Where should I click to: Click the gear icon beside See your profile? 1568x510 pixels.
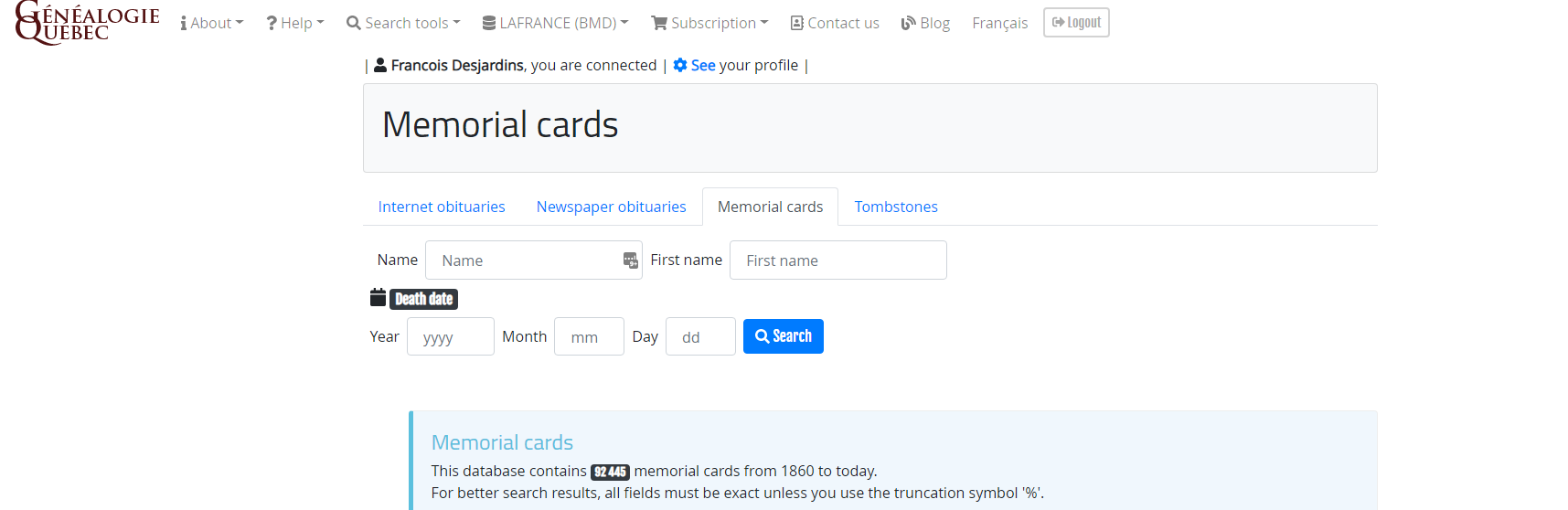(x=680, y=65)
